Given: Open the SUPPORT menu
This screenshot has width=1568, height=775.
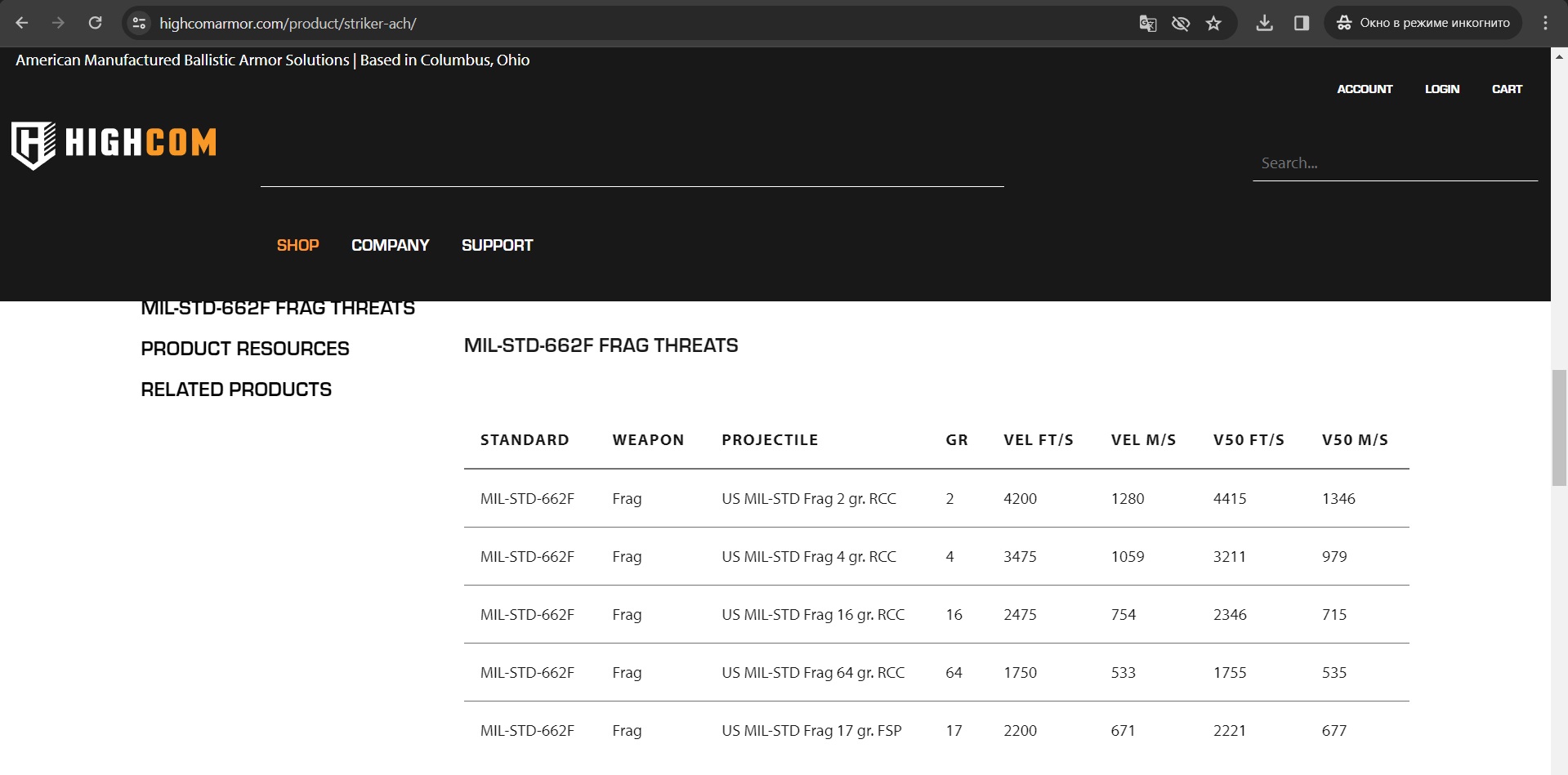Looking at the screenshot, I should (497, 245).
